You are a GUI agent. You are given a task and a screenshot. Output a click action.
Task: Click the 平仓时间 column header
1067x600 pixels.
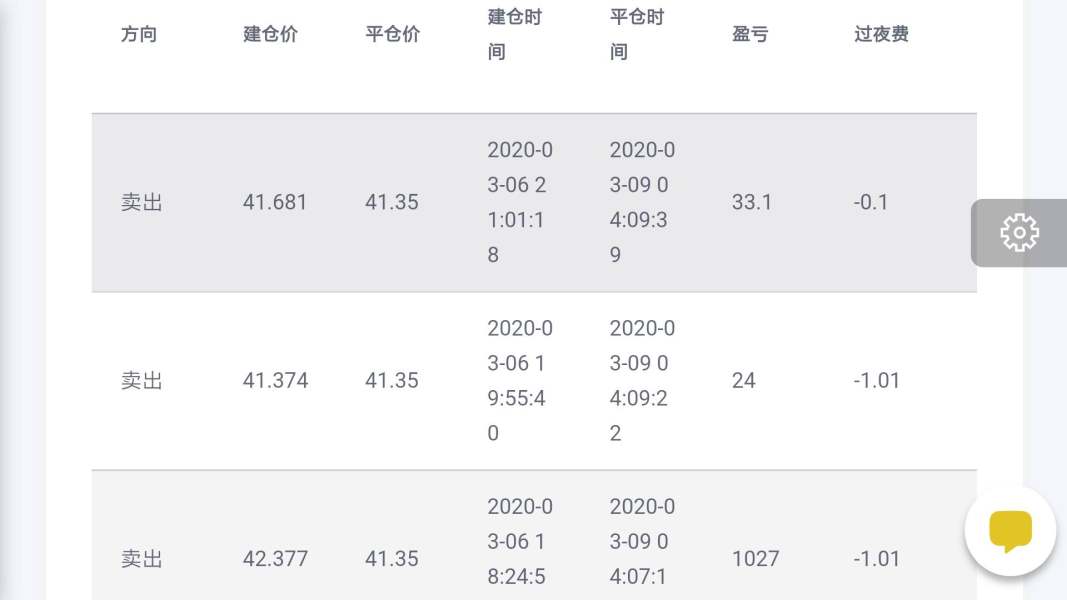click(636, 34)
